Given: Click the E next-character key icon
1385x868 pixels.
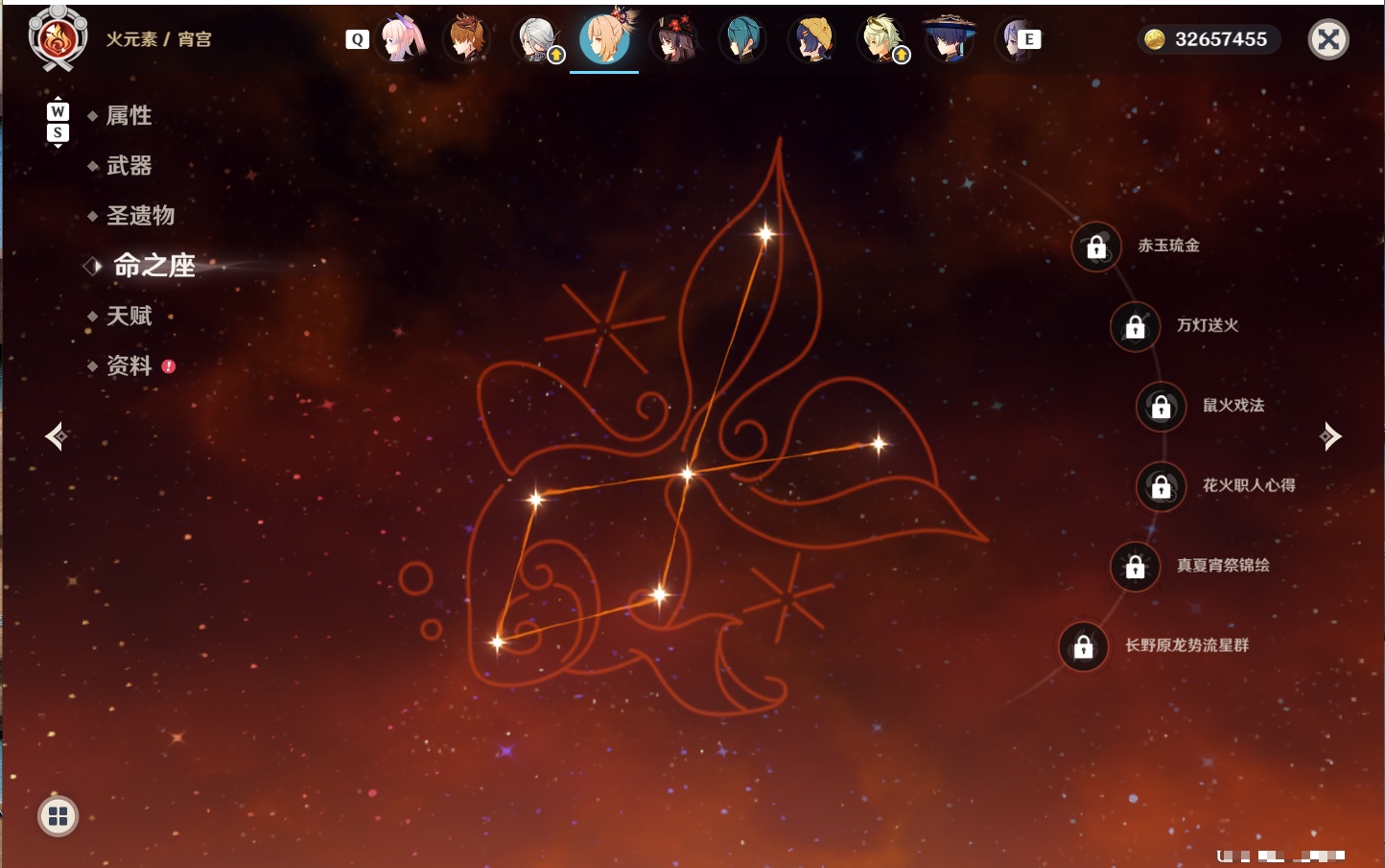Looking at the screenshot, I should click(1029, 39).
